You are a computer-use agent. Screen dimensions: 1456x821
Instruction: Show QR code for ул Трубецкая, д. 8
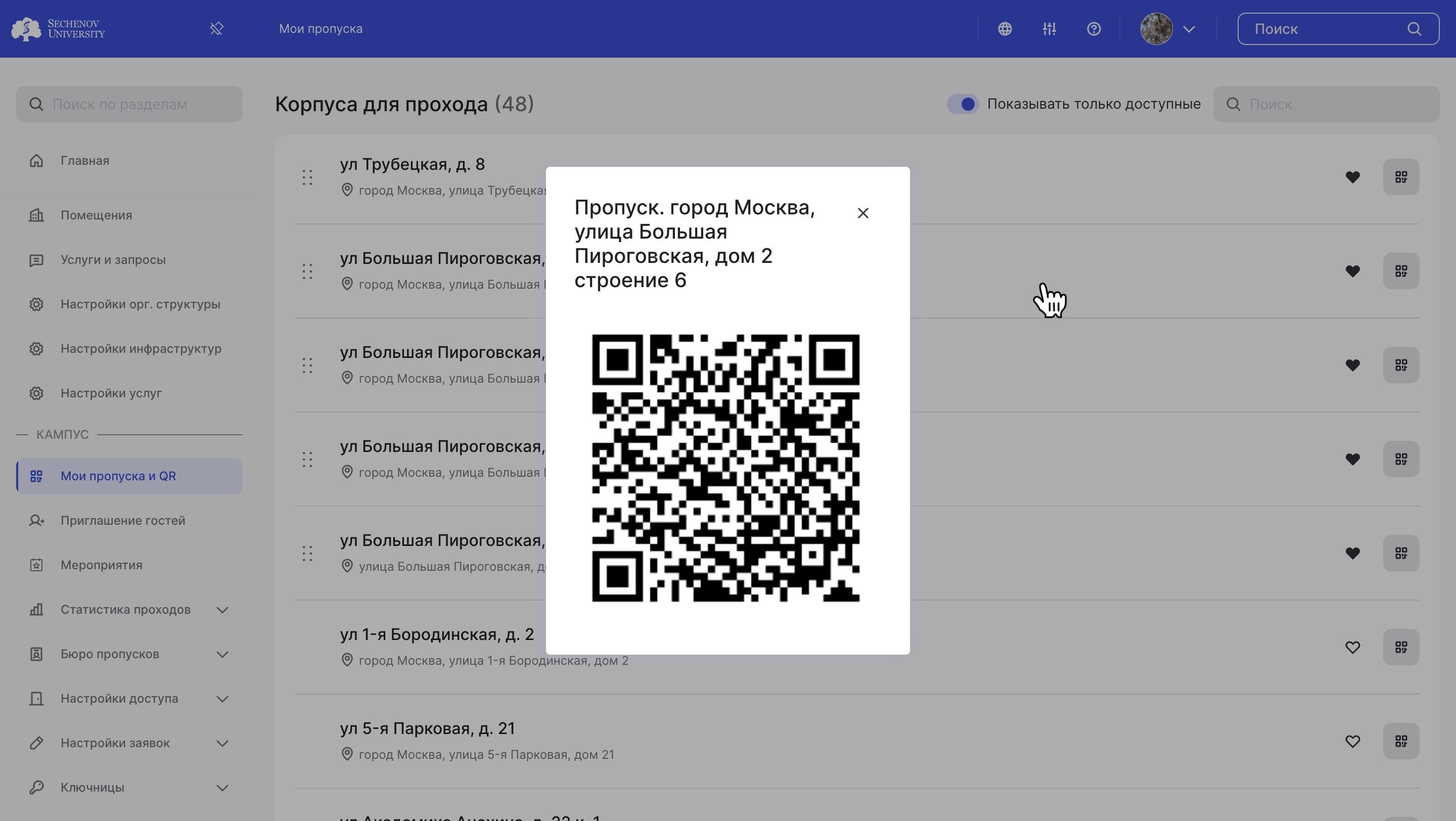click(x=1400, y=177)
